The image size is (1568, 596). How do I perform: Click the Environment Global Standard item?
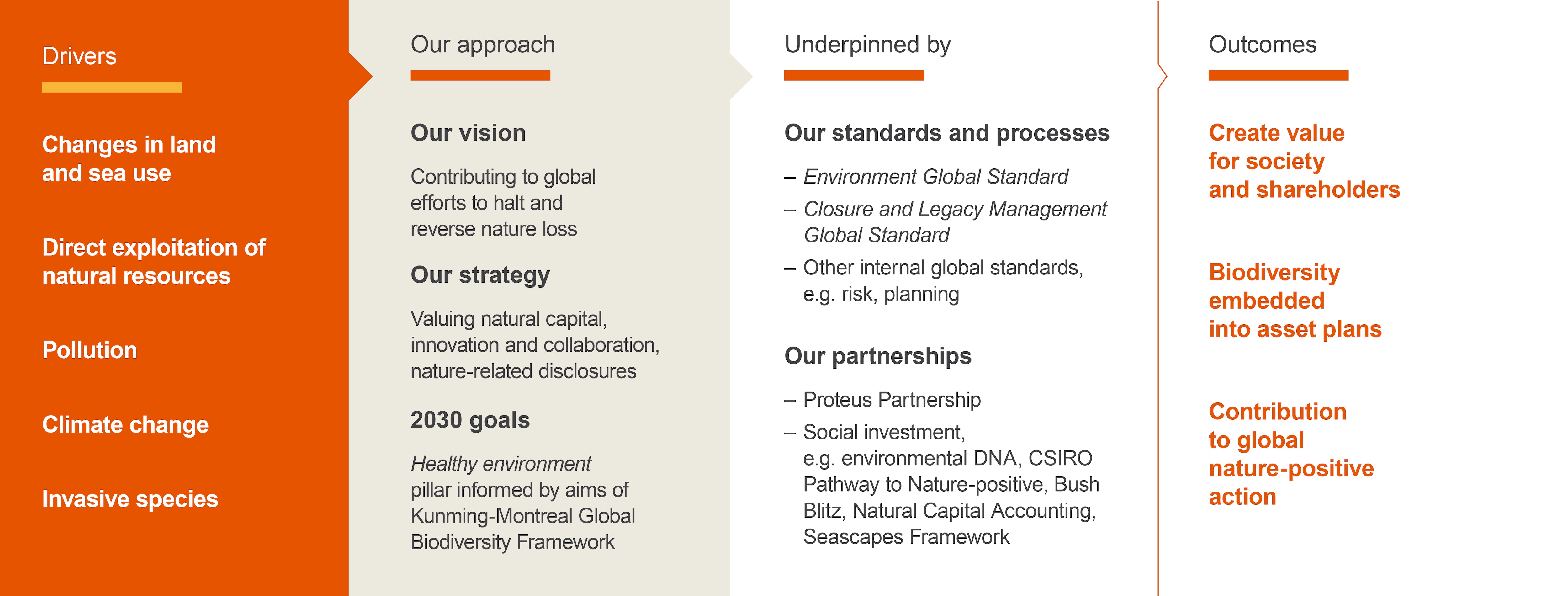935,177
